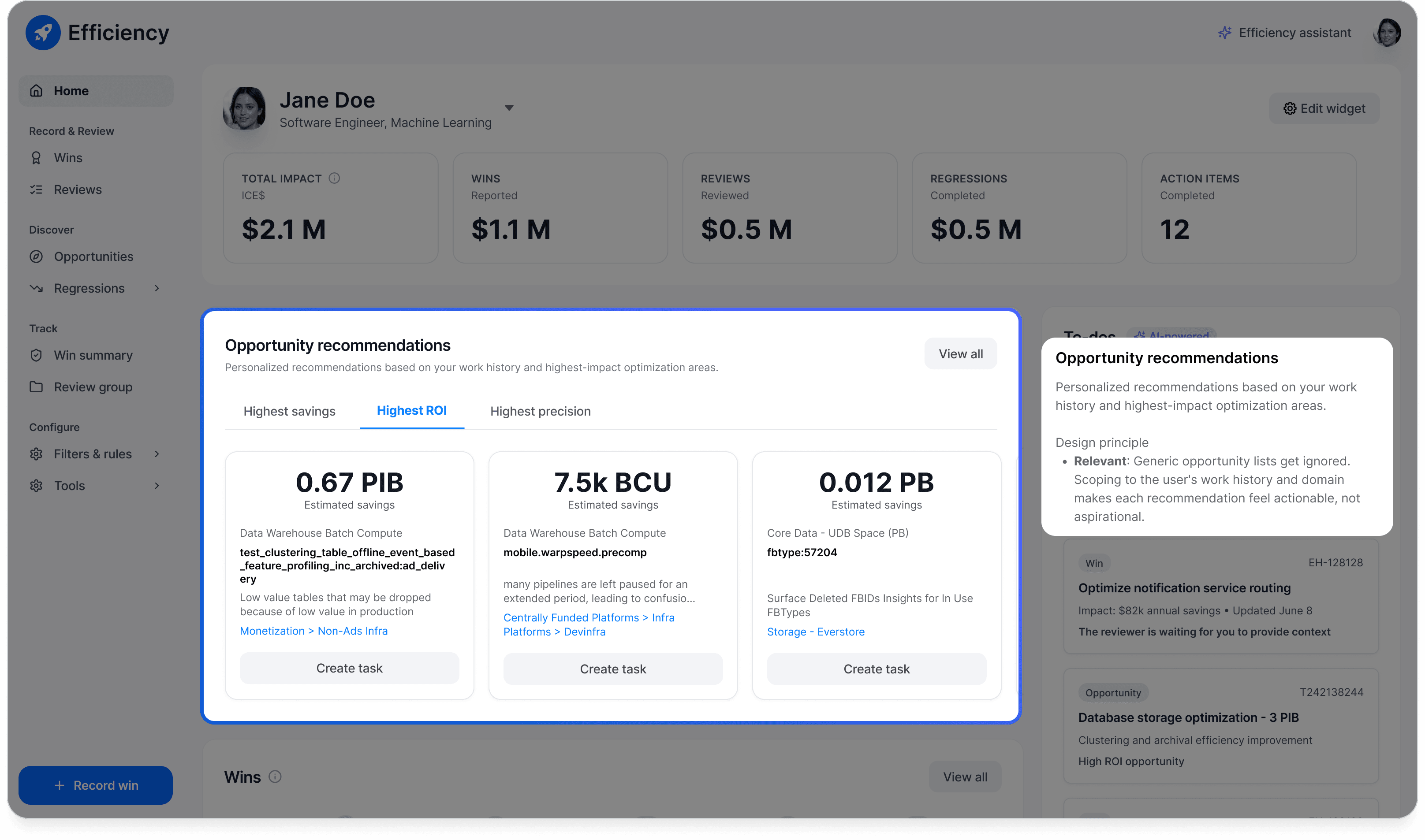Click the Wins ribbon award icon

[36, 158]
